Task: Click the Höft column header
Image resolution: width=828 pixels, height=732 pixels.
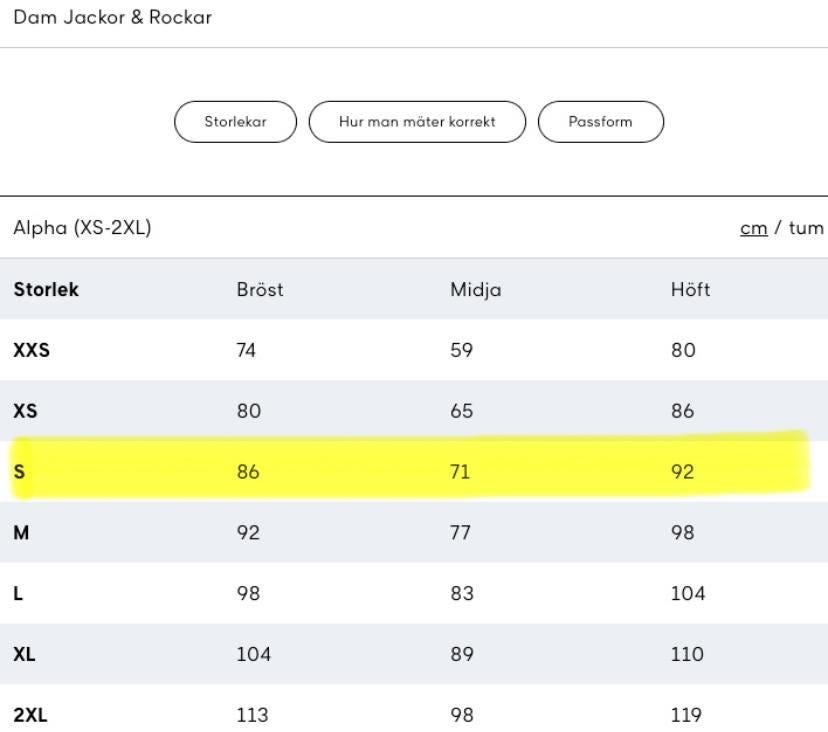Action: coord(690,289)
